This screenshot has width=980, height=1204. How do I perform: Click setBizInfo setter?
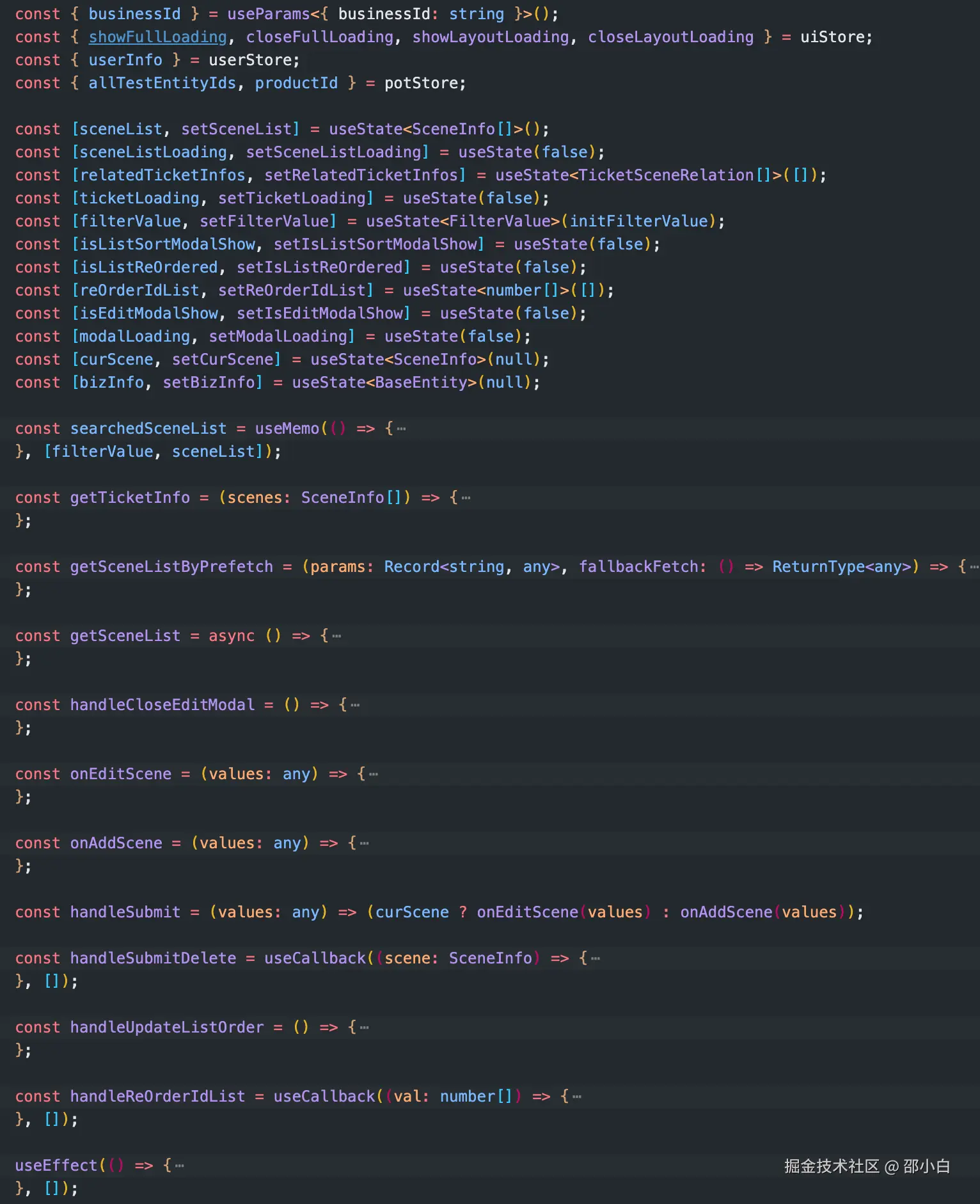[209, 383]
